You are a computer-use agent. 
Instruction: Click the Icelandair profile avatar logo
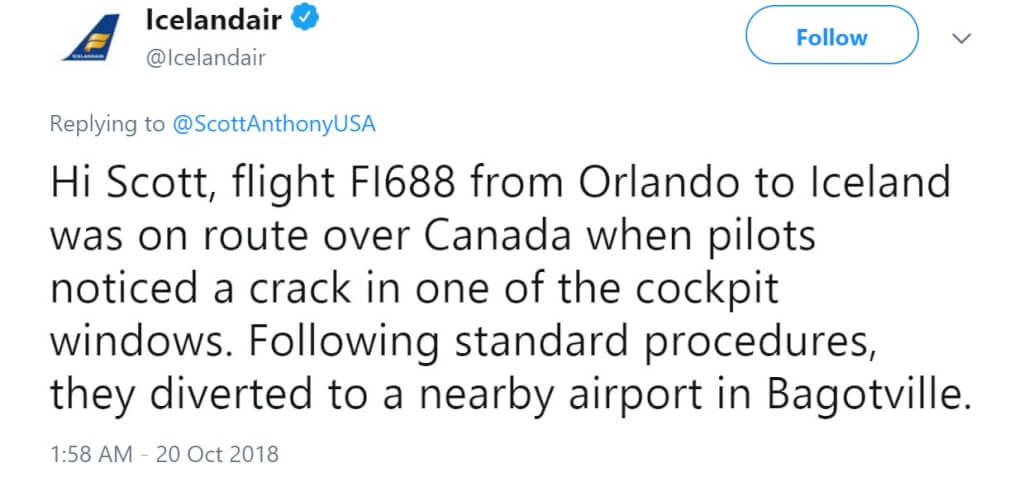88,38
